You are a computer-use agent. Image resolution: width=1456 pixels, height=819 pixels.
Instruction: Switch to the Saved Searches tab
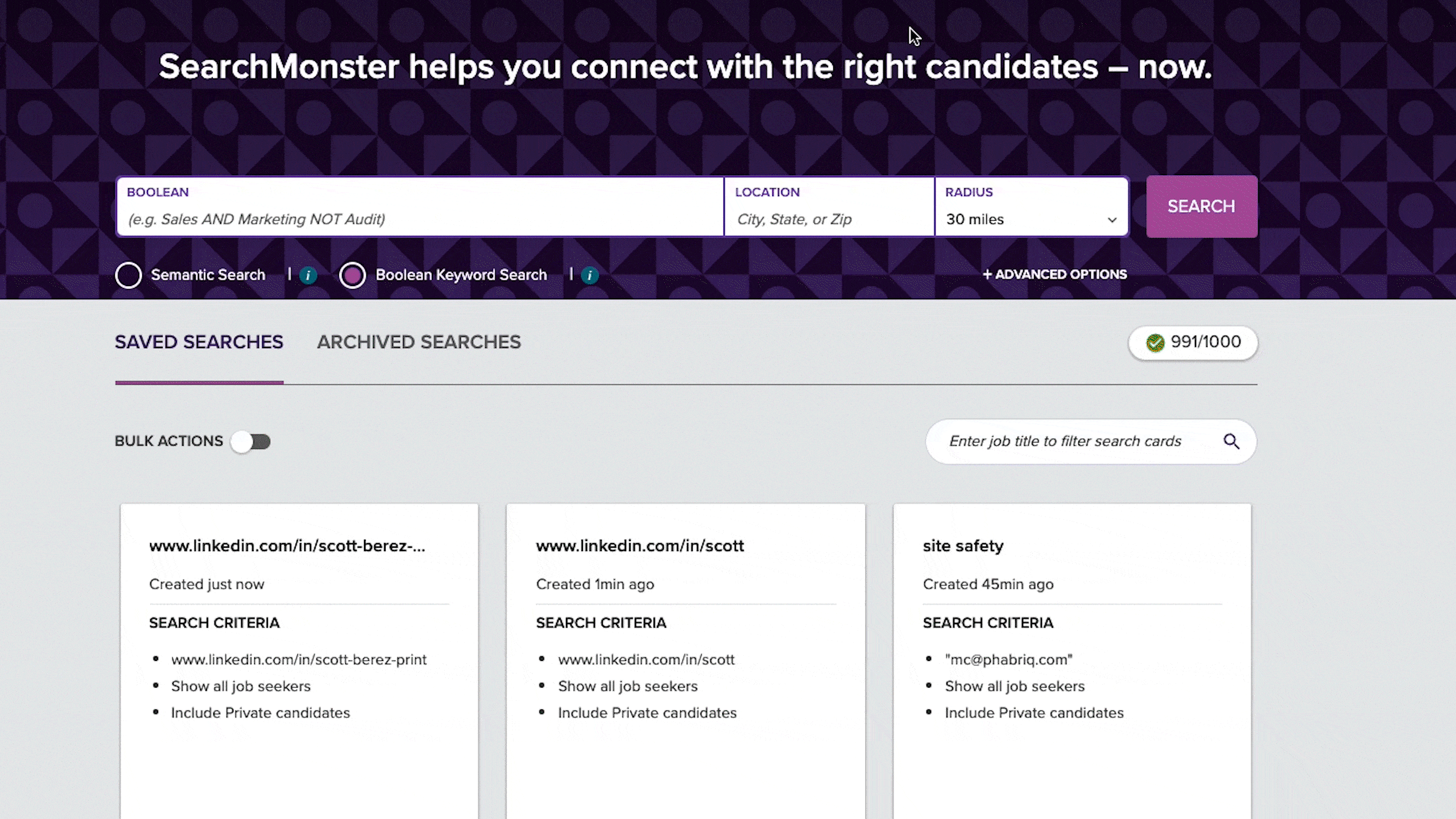pos(199,342)
